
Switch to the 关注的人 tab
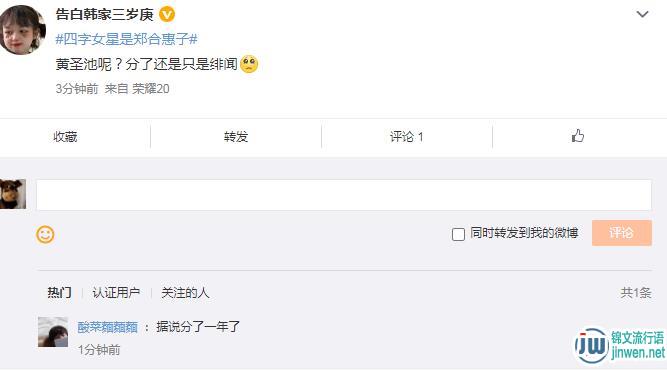click(x=185, y=293)
